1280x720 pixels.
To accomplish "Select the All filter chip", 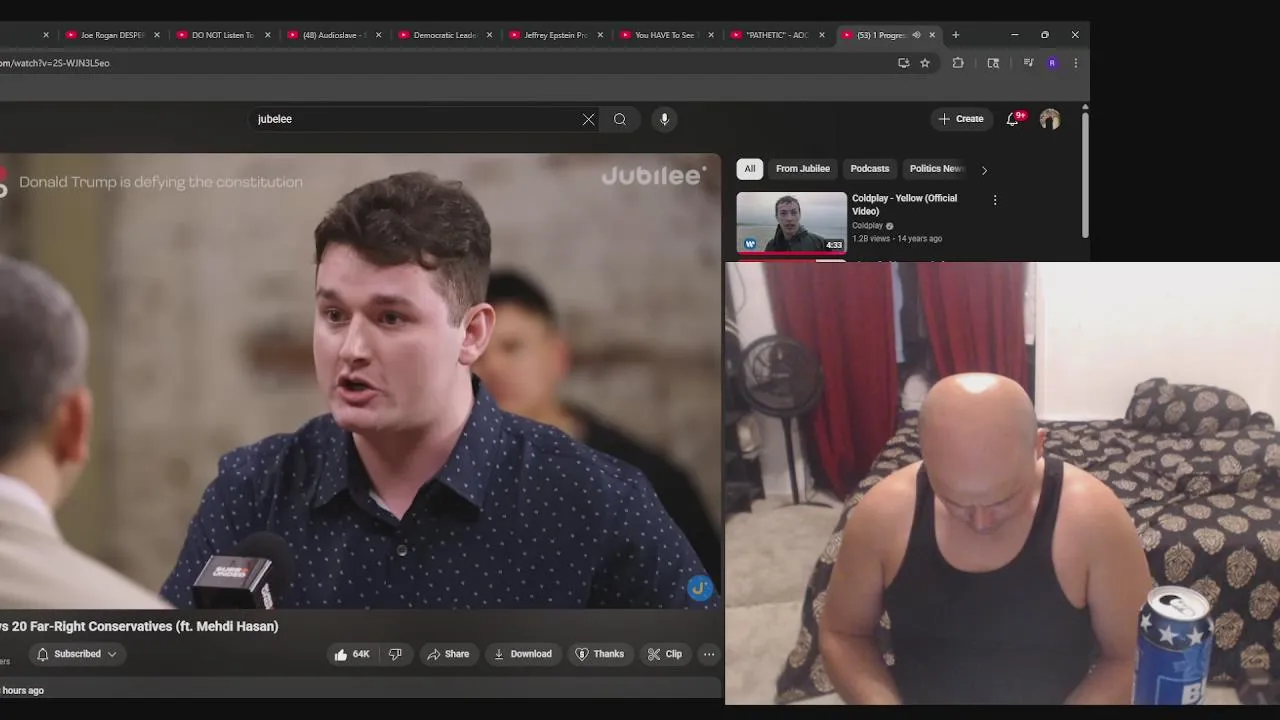I will pos(750,169).
